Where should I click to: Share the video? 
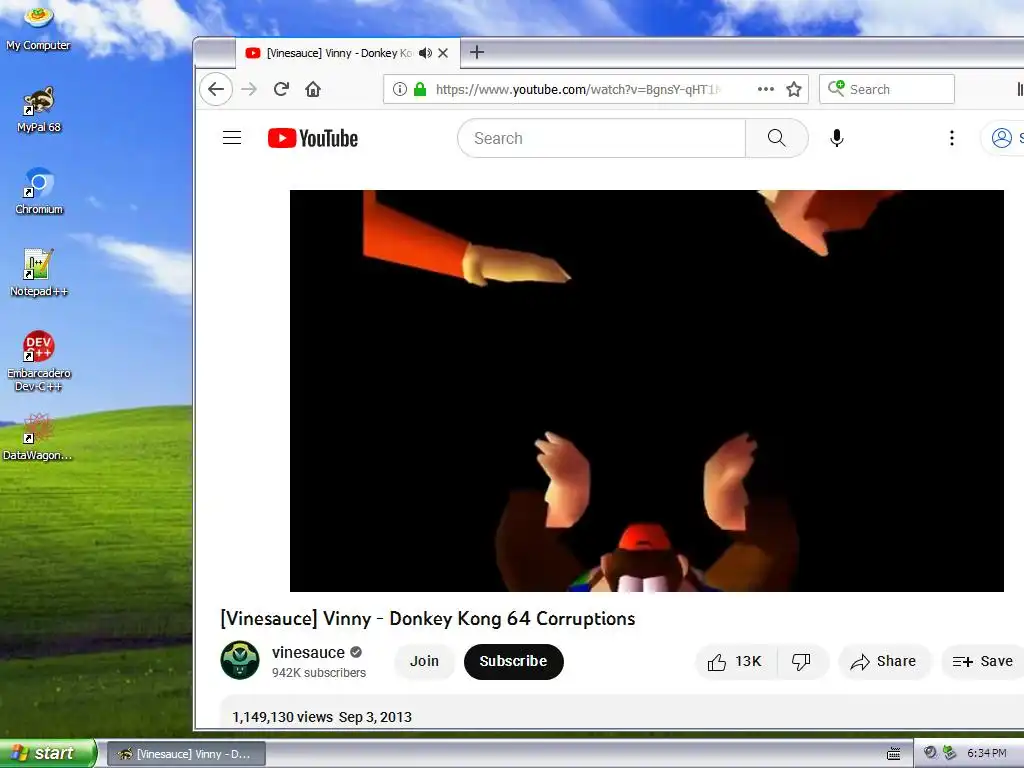pyautogui.click(x=884, y=662)
